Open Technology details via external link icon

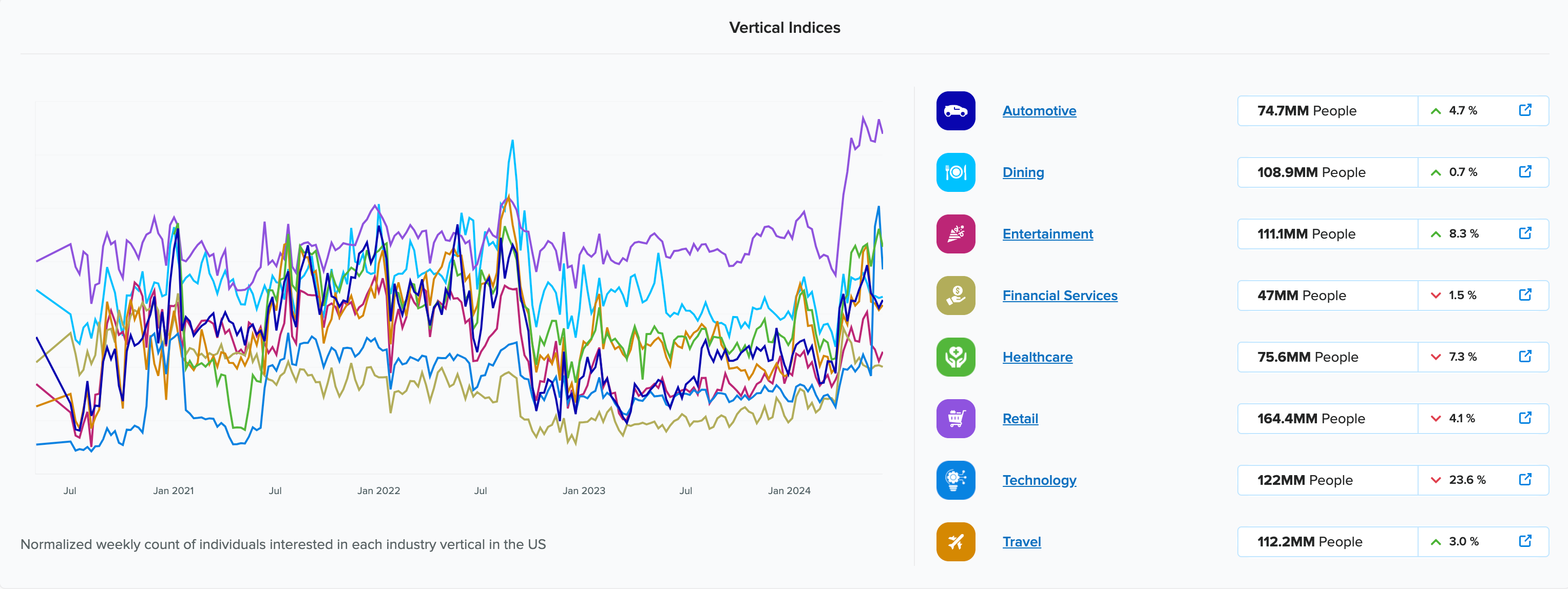pos(1525,480)
